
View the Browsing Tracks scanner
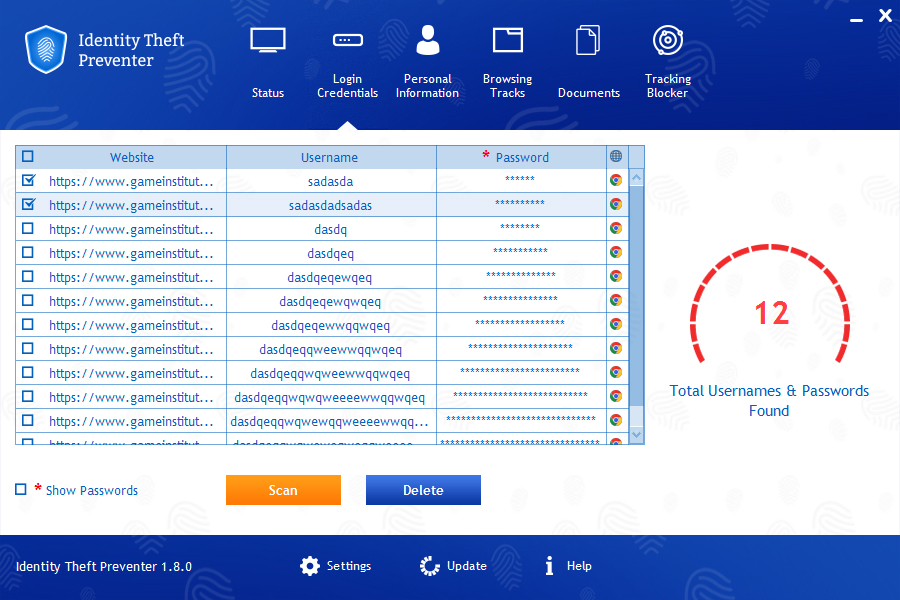pyautogui.click(x=507, y=60)
